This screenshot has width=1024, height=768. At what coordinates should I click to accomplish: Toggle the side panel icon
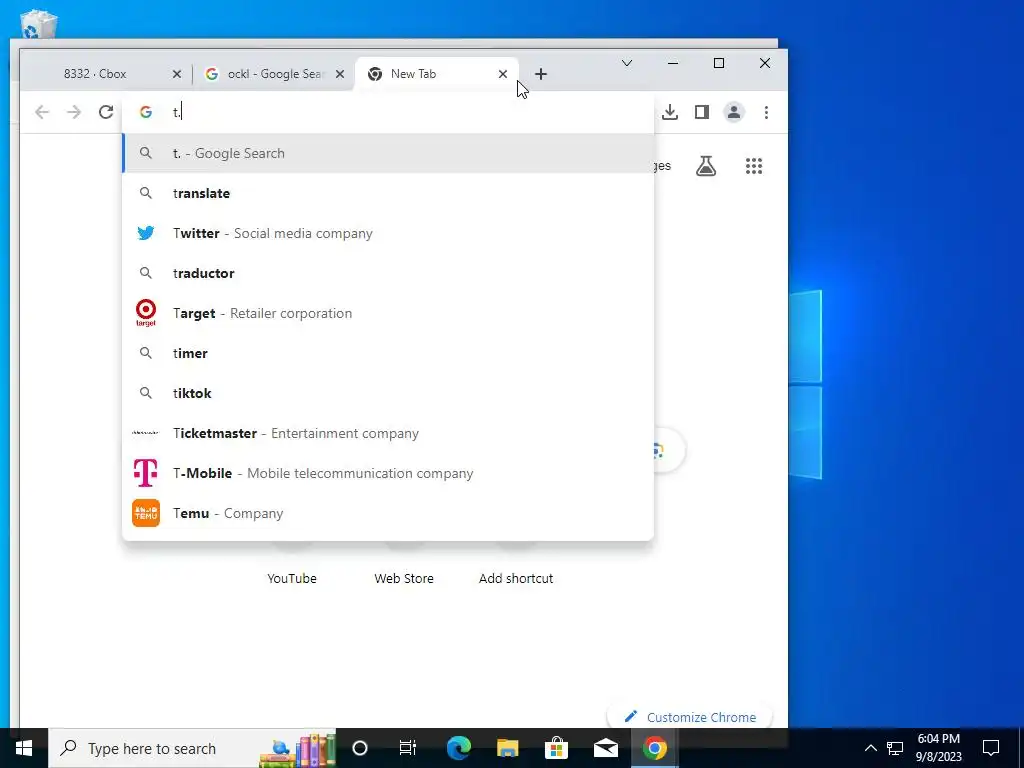[701, 112]
